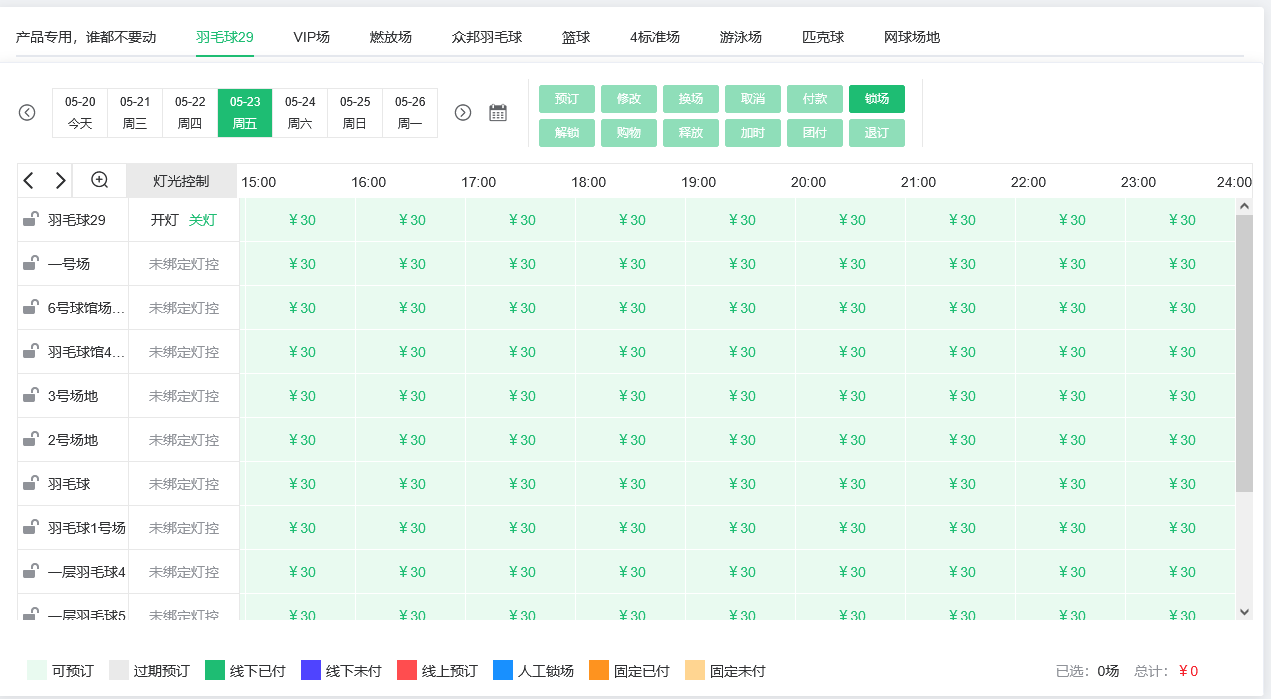
Task: Click the 锁场 button
Action: coord(876,99)
